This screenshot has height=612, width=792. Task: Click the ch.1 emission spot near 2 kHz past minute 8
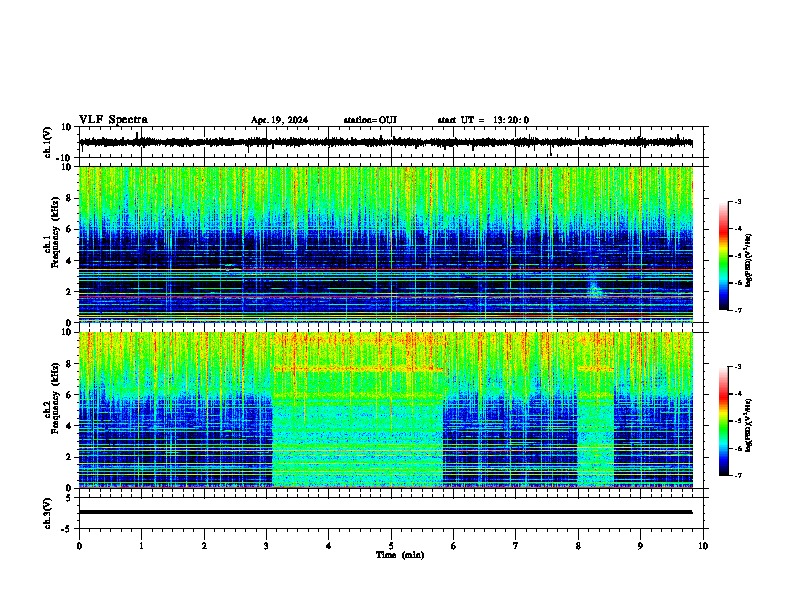pos(595,288)
